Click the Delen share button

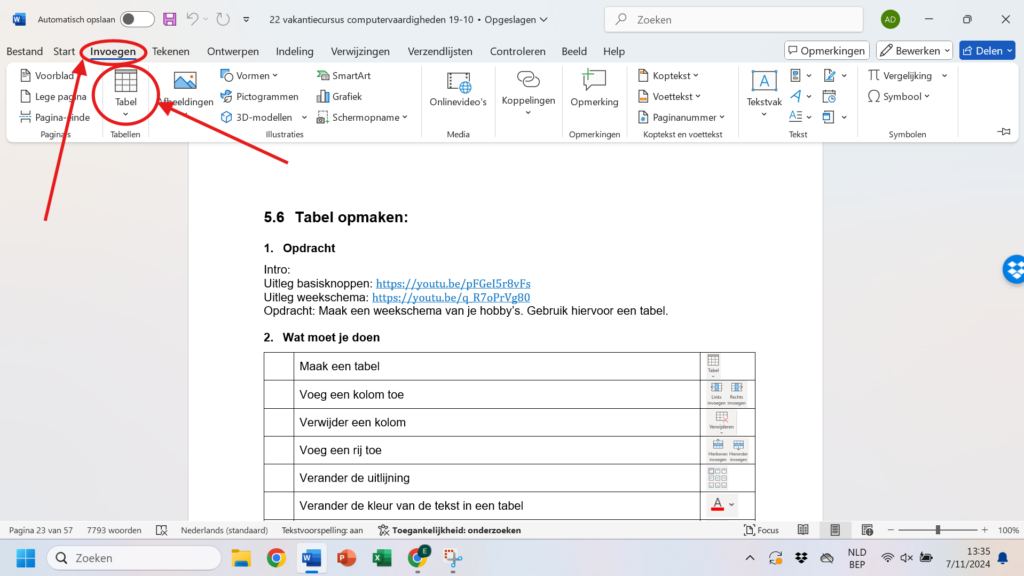coord(986,50)
